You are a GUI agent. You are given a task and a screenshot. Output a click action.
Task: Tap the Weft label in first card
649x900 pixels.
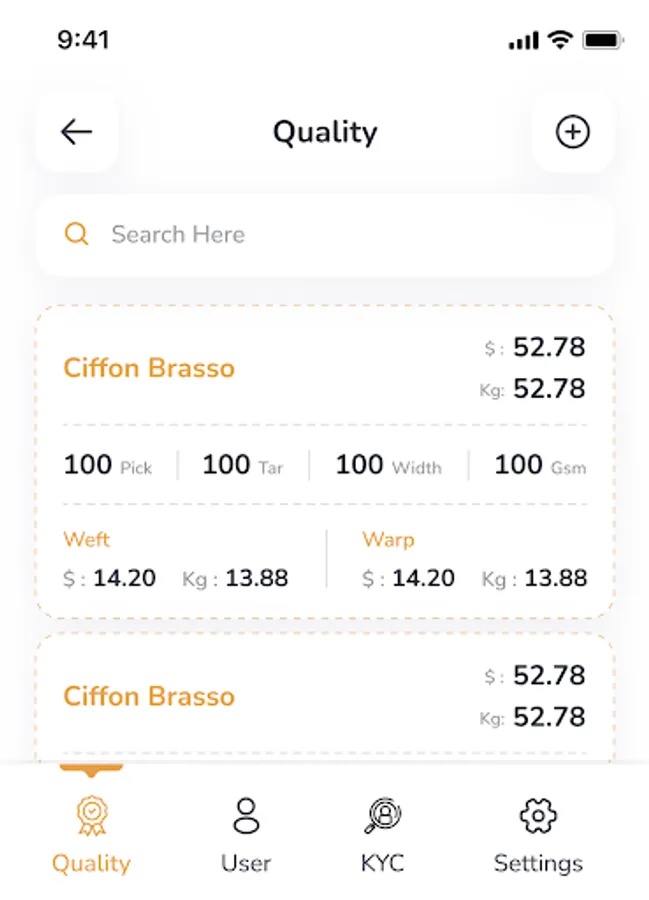pyautogui.click(x=86, y=540)
